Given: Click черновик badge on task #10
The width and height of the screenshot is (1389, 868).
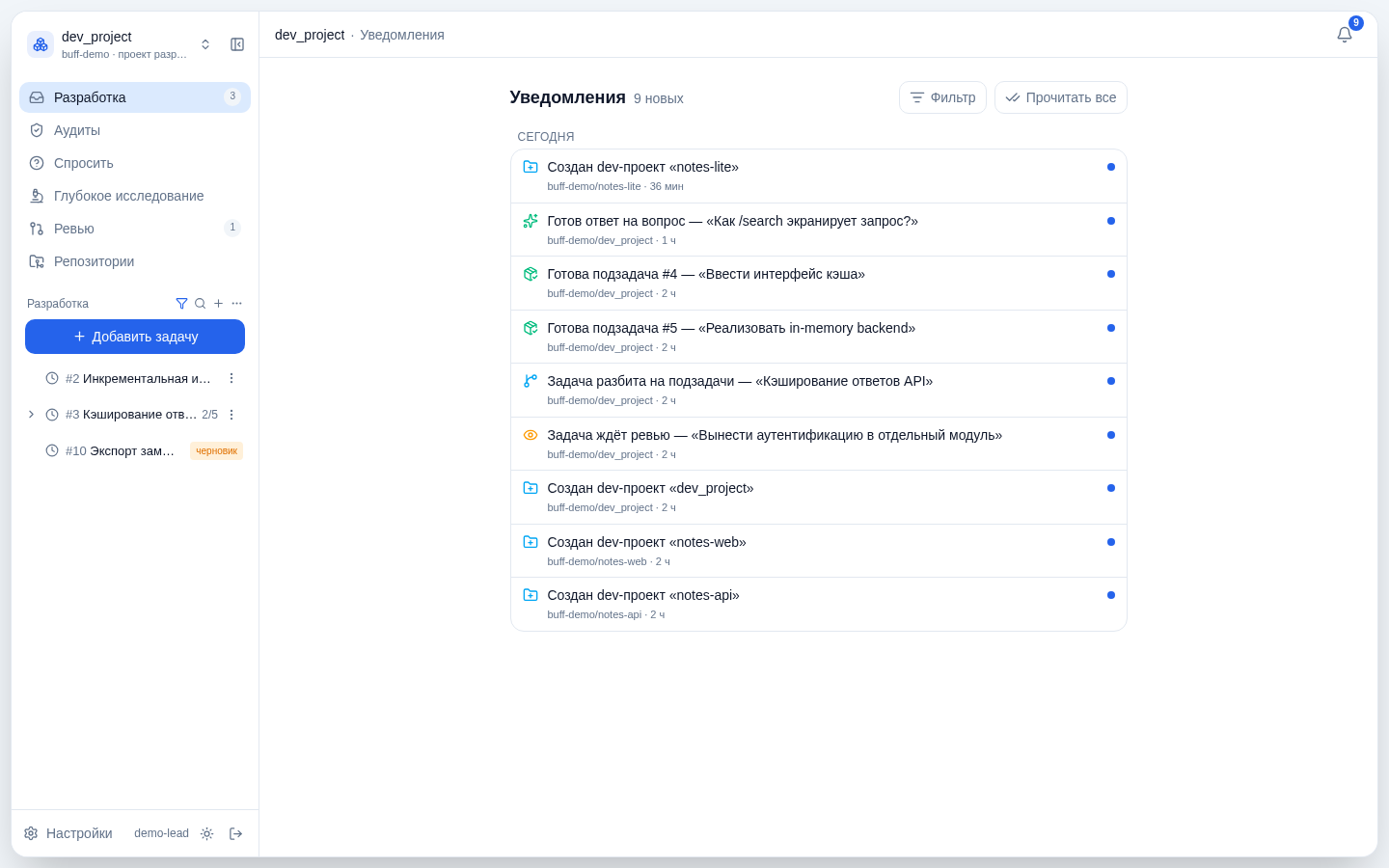Looking at the screenshot, I should point(216,451).
